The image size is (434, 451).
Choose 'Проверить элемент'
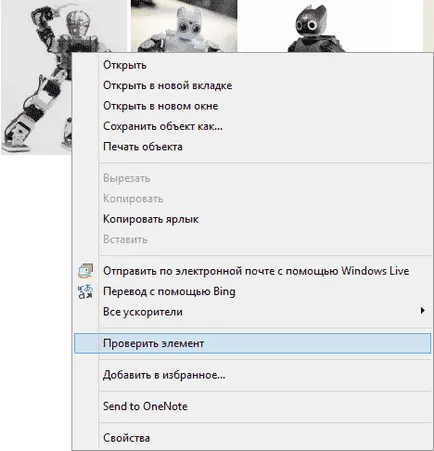(x=252, y=343)
